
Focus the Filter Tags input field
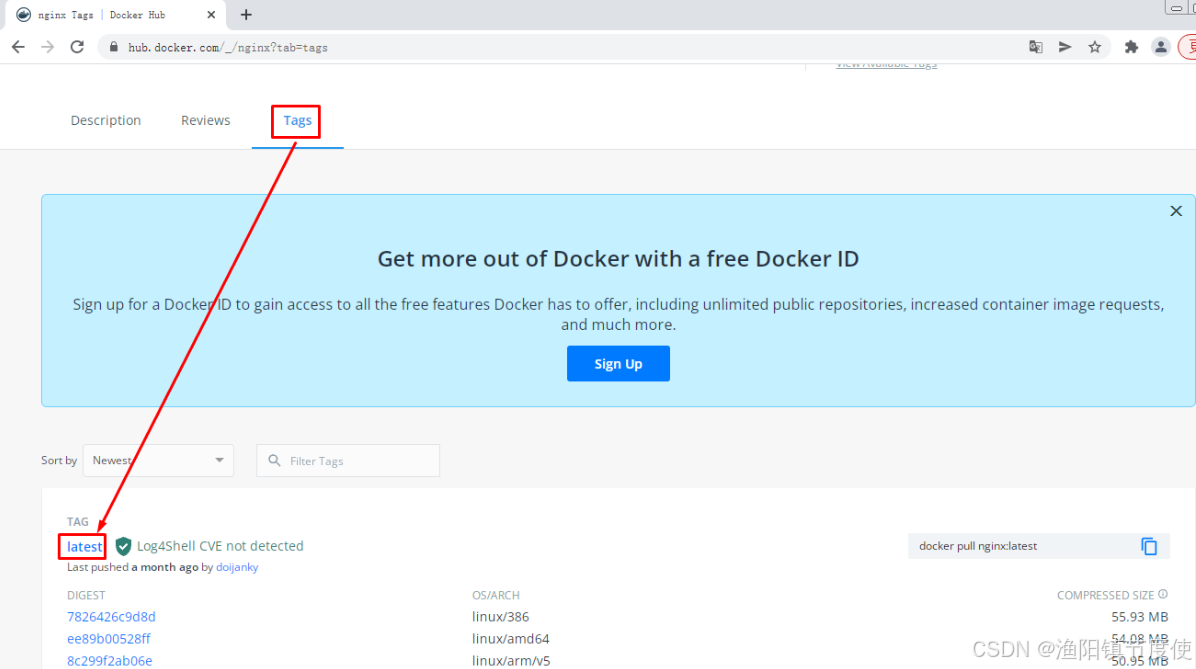click(x=348, y=461)
